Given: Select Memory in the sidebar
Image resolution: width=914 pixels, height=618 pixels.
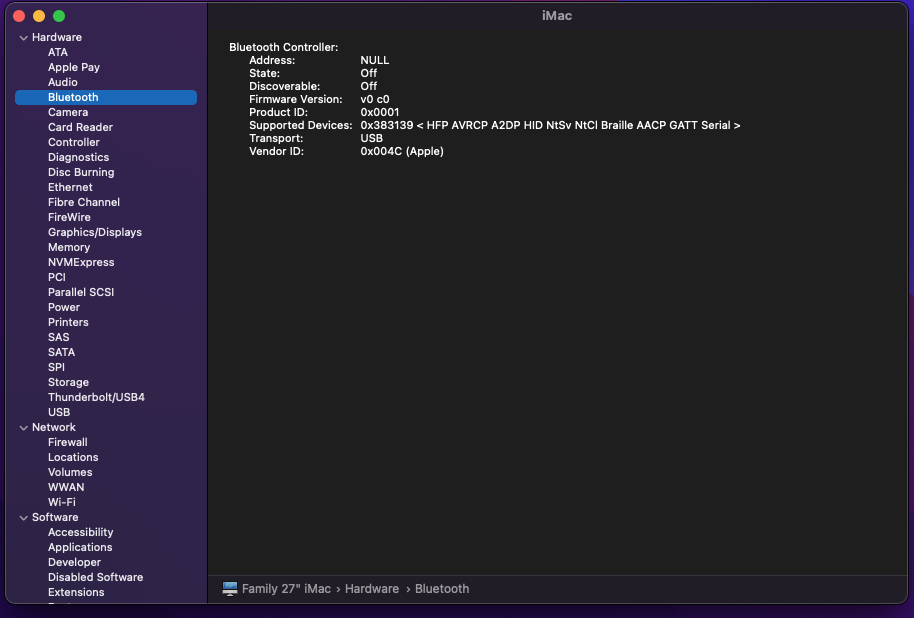Looking at the screenshot, I should [x=69, y=247].
